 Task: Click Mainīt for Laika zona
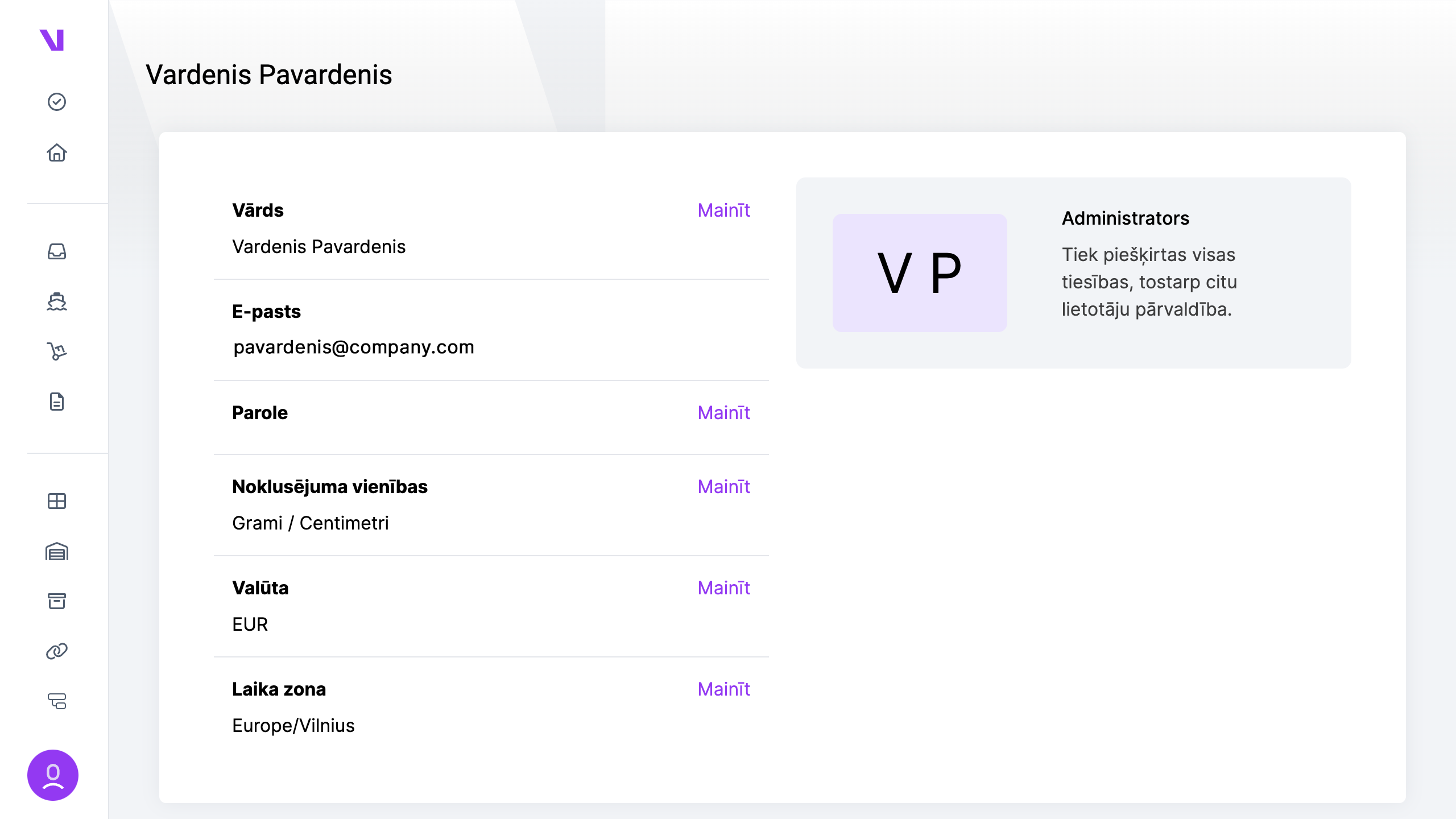pyautogui.click(x=723, y=689)
